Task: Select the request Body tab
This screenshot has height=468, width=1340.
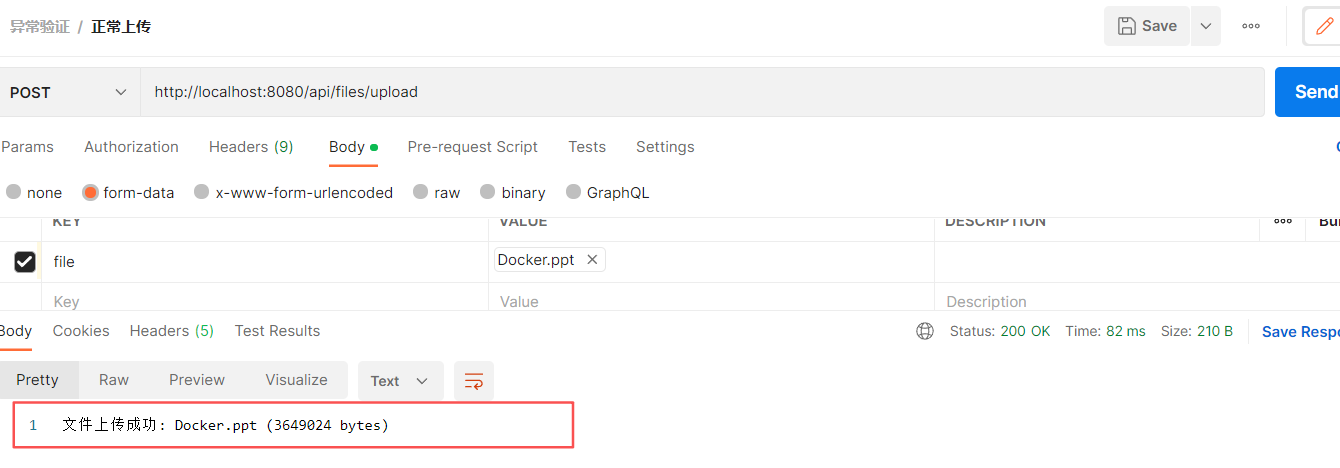Action: coord(353,147)
